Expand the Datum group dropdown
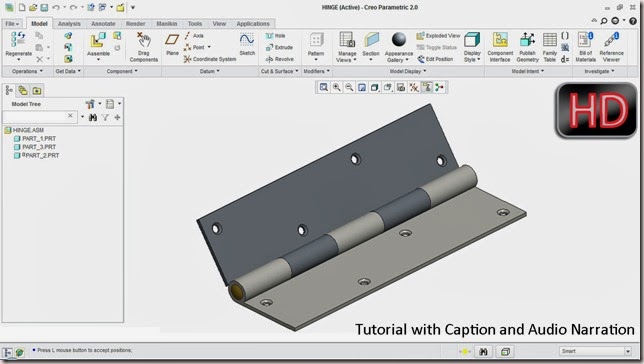This screenshot has height=364, width=644. 209,71
